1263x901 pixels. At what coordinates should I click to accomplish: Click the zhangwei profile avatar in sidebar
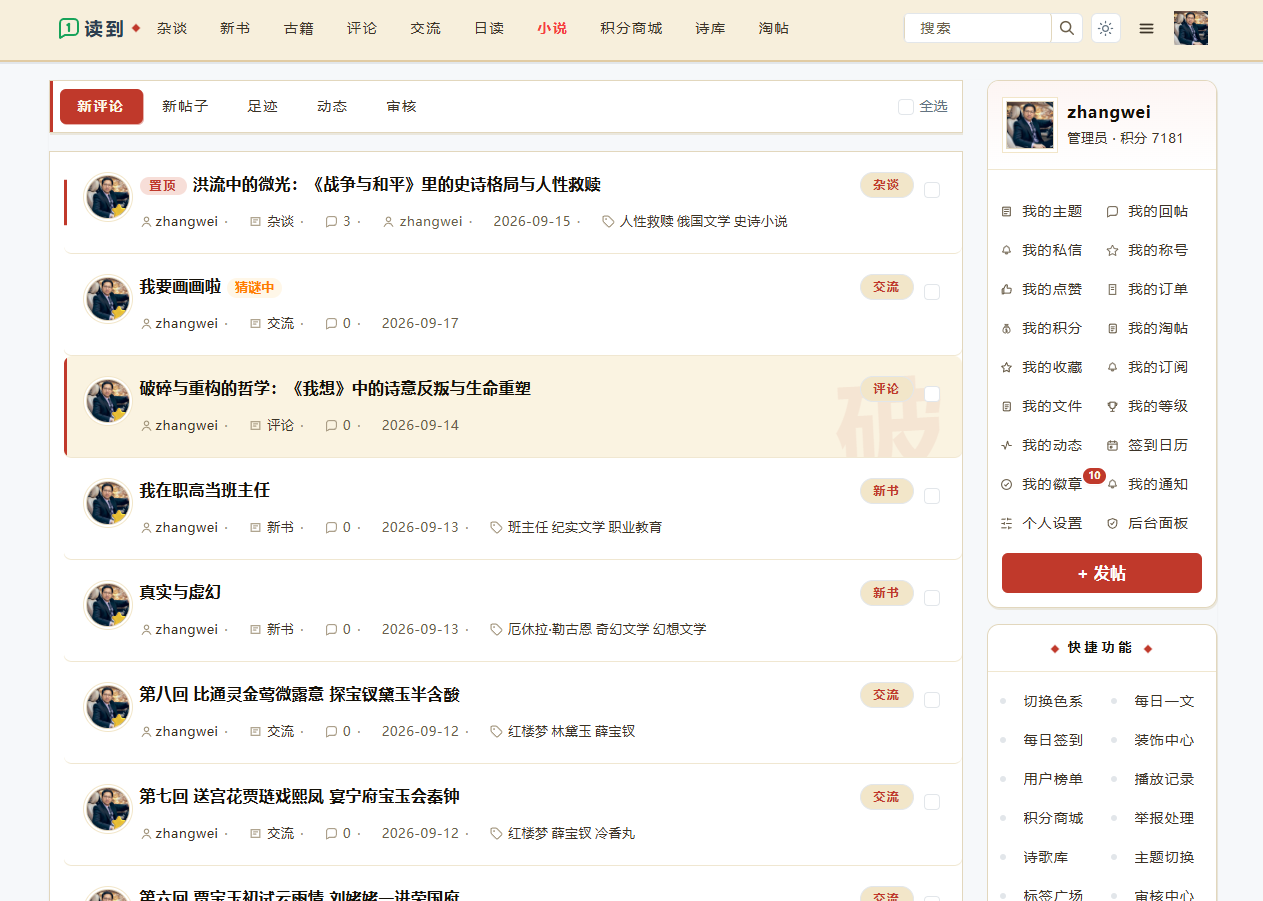click(1030, 125)
